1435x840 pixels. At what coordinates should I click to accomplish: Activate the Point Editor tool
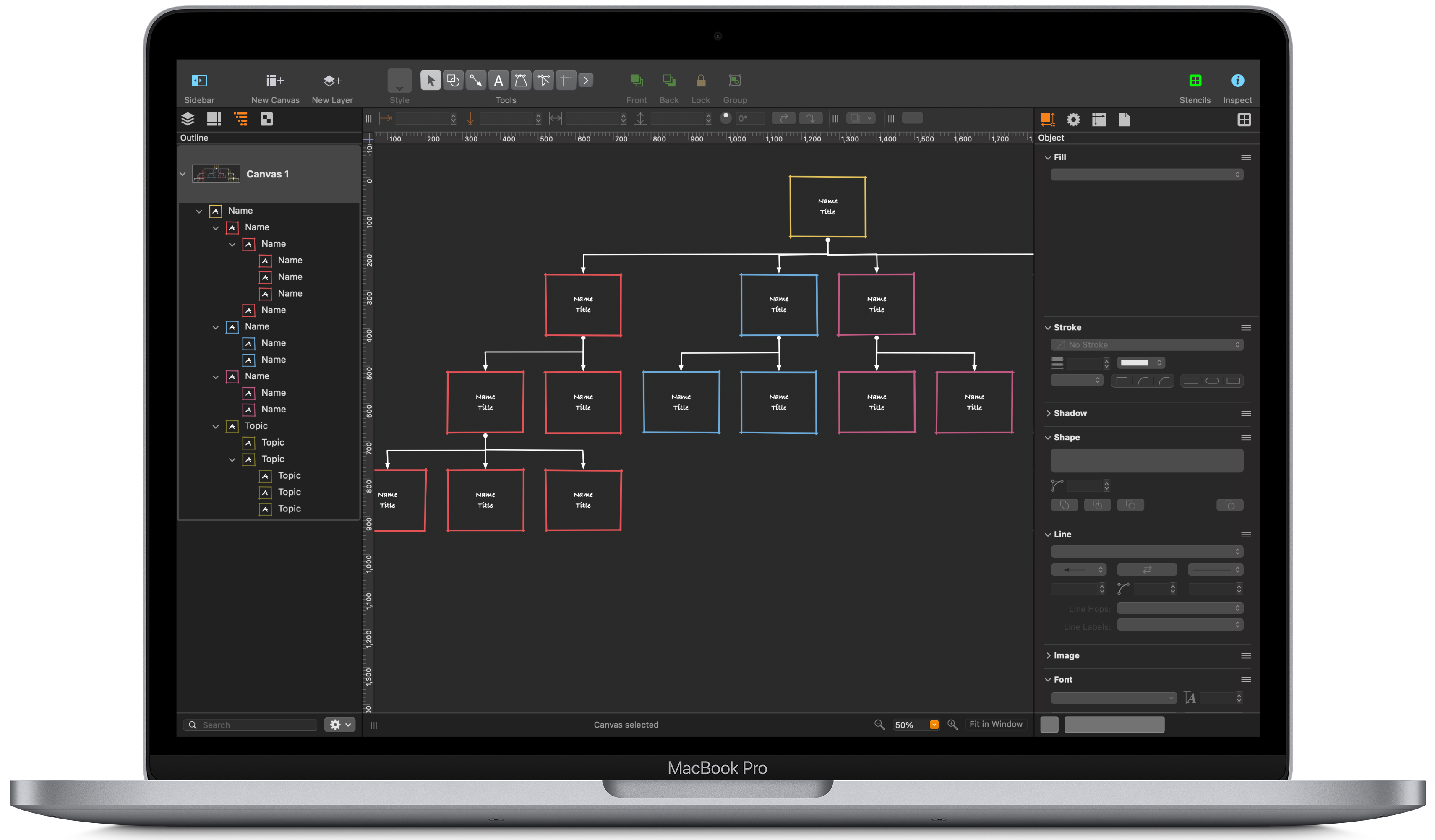543,80
